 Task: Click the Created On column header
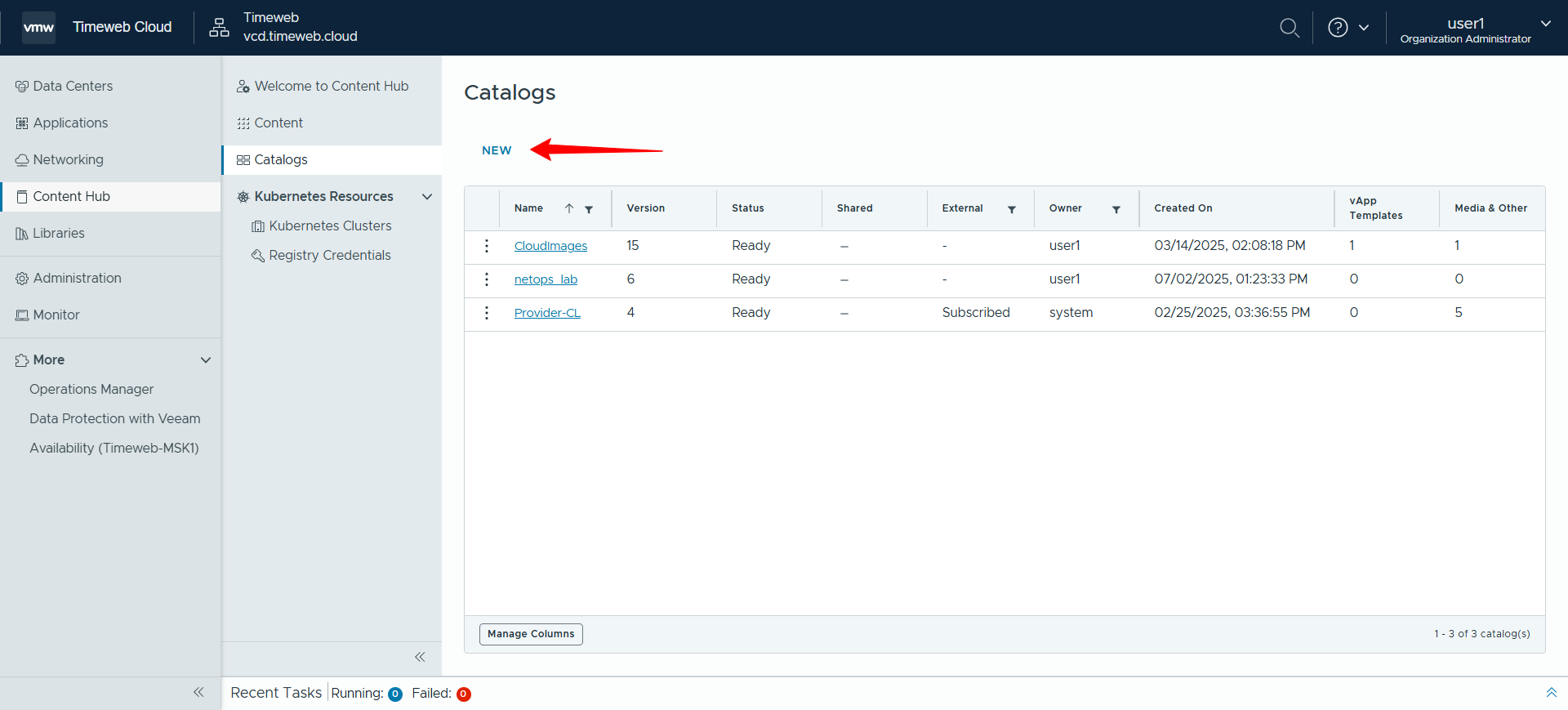1183,208
